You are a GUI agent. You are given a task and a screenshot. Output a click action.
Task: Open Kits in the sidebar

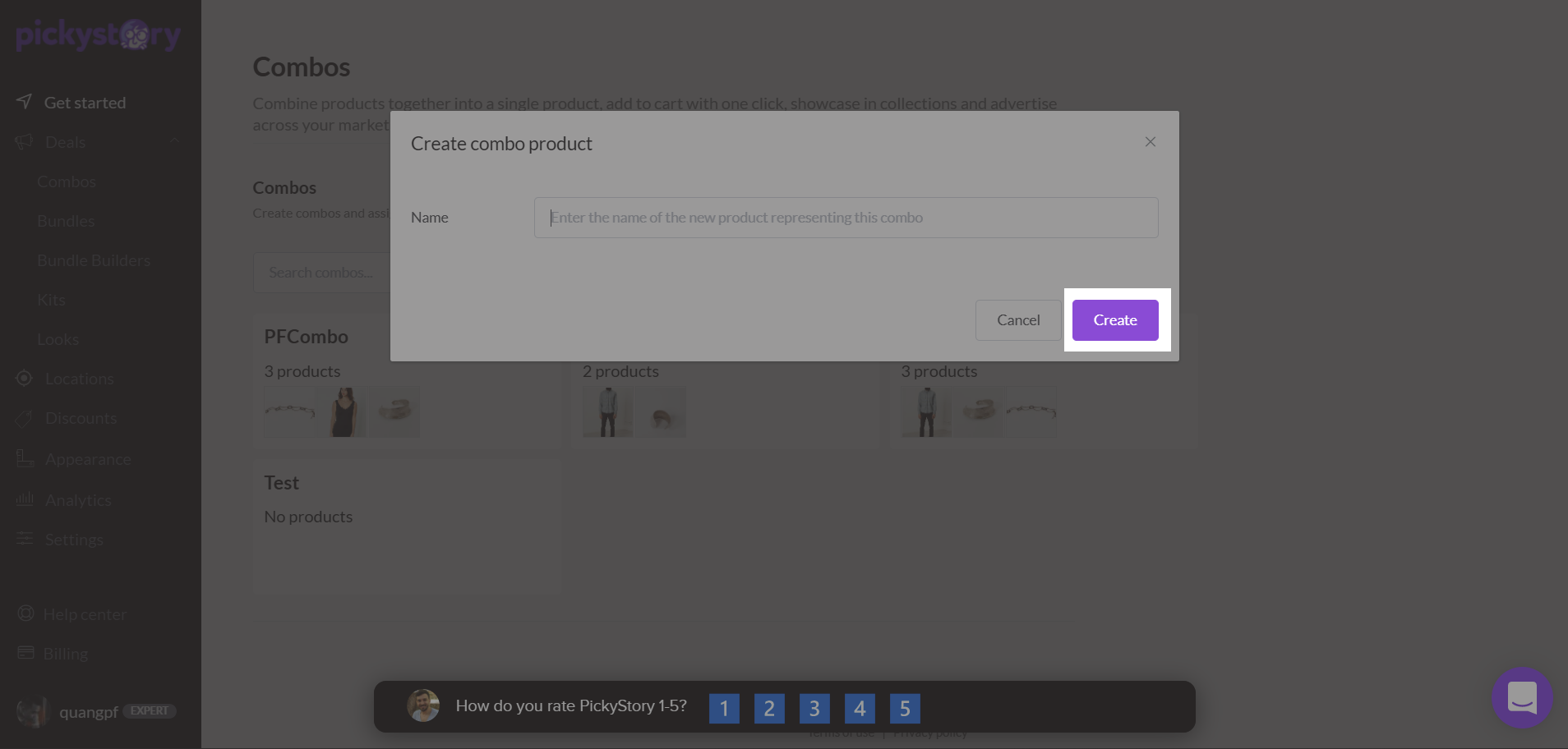click(51, 300)
